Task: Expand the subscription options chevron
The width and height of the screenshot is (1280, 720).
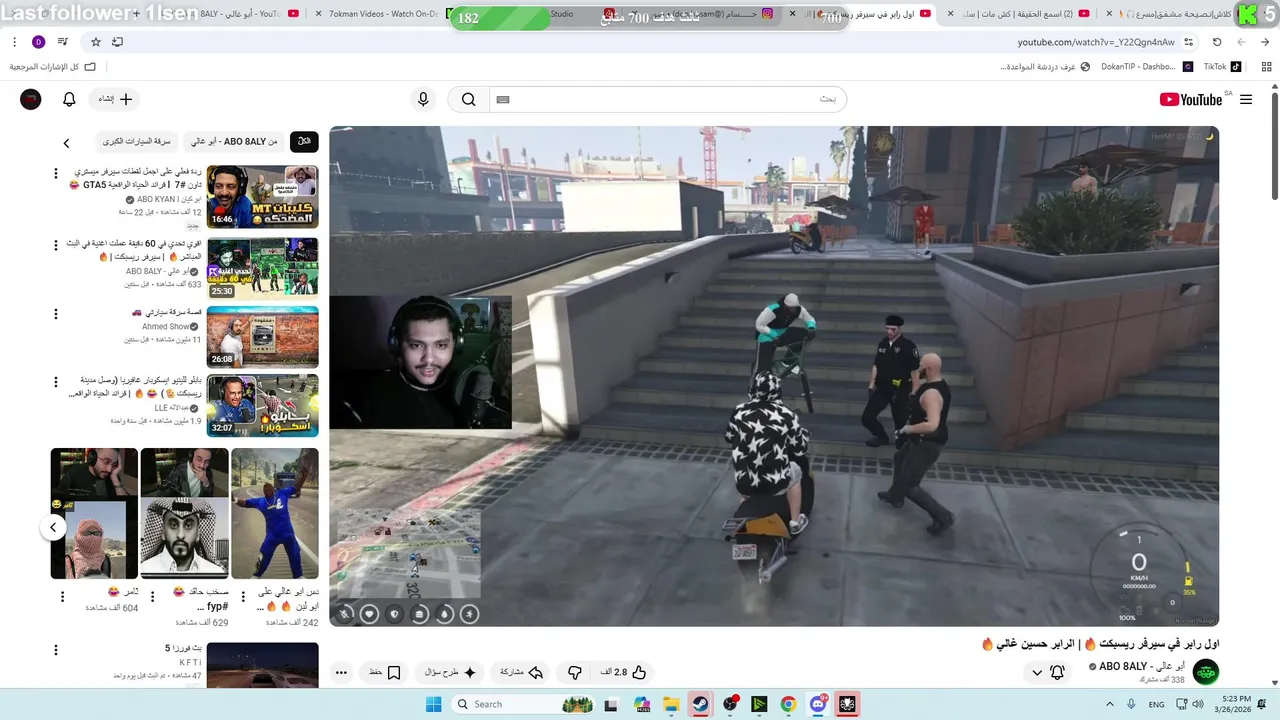Action: click(x=1037, y=672)
